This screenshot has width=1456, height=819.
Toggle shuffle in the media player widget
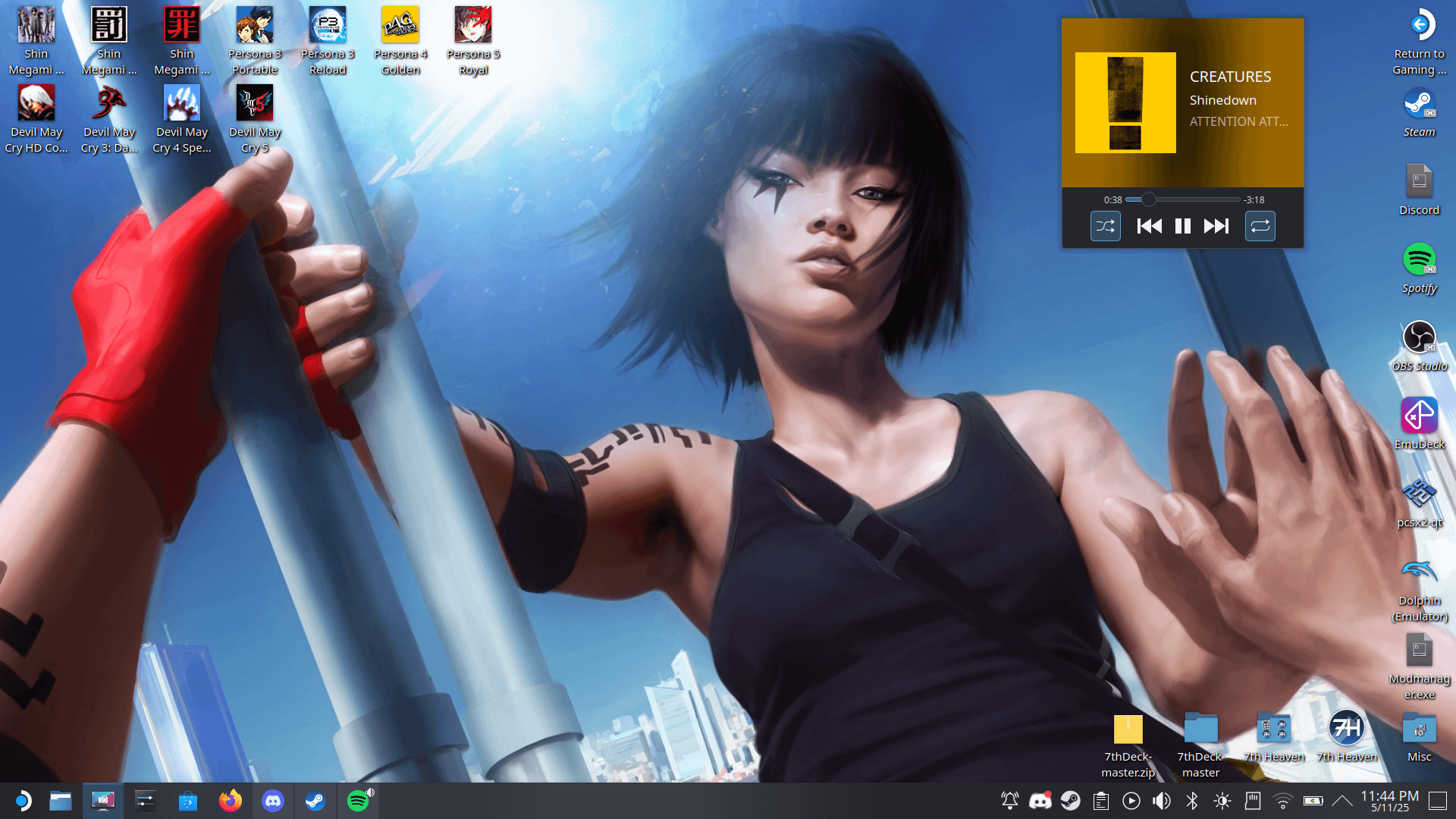point(1106,226)
